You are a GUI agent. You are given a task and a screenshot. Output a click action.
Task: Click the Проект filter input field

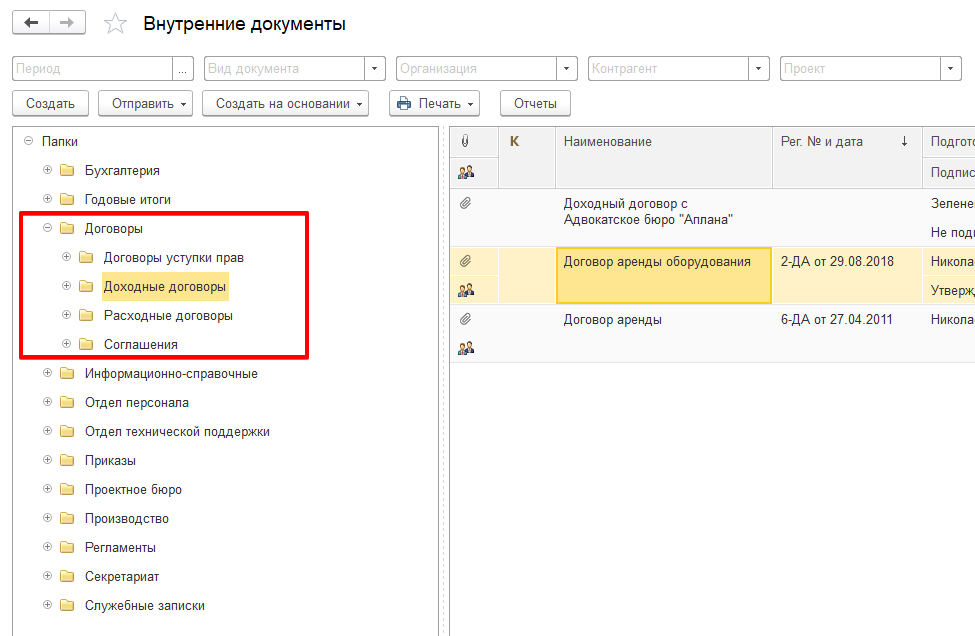click(x=860, y=69)
